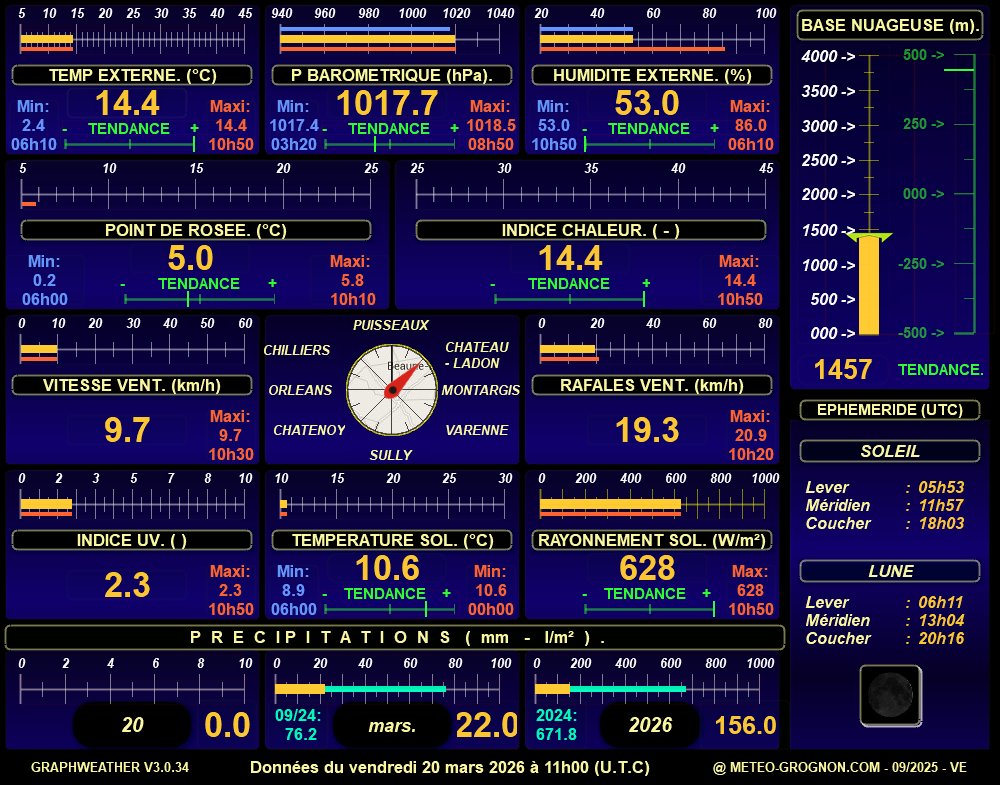Click the HUMIDITE EXTERNE header

652,76
